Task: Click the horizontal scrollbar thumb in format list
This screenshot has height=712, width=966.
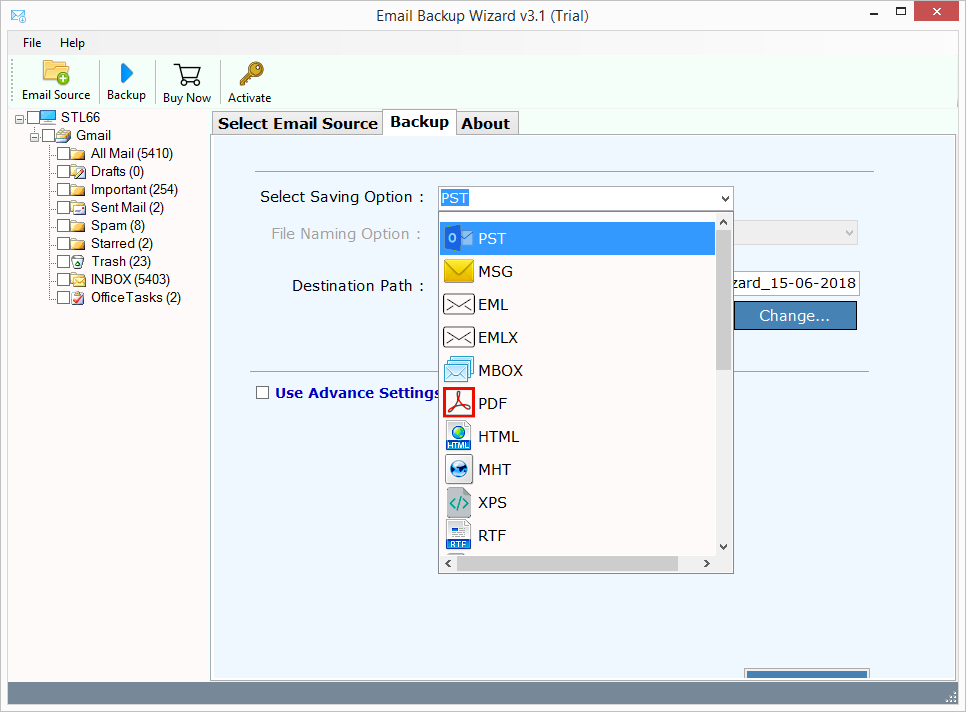Action: pyautogui.click(x=567, y=564)
